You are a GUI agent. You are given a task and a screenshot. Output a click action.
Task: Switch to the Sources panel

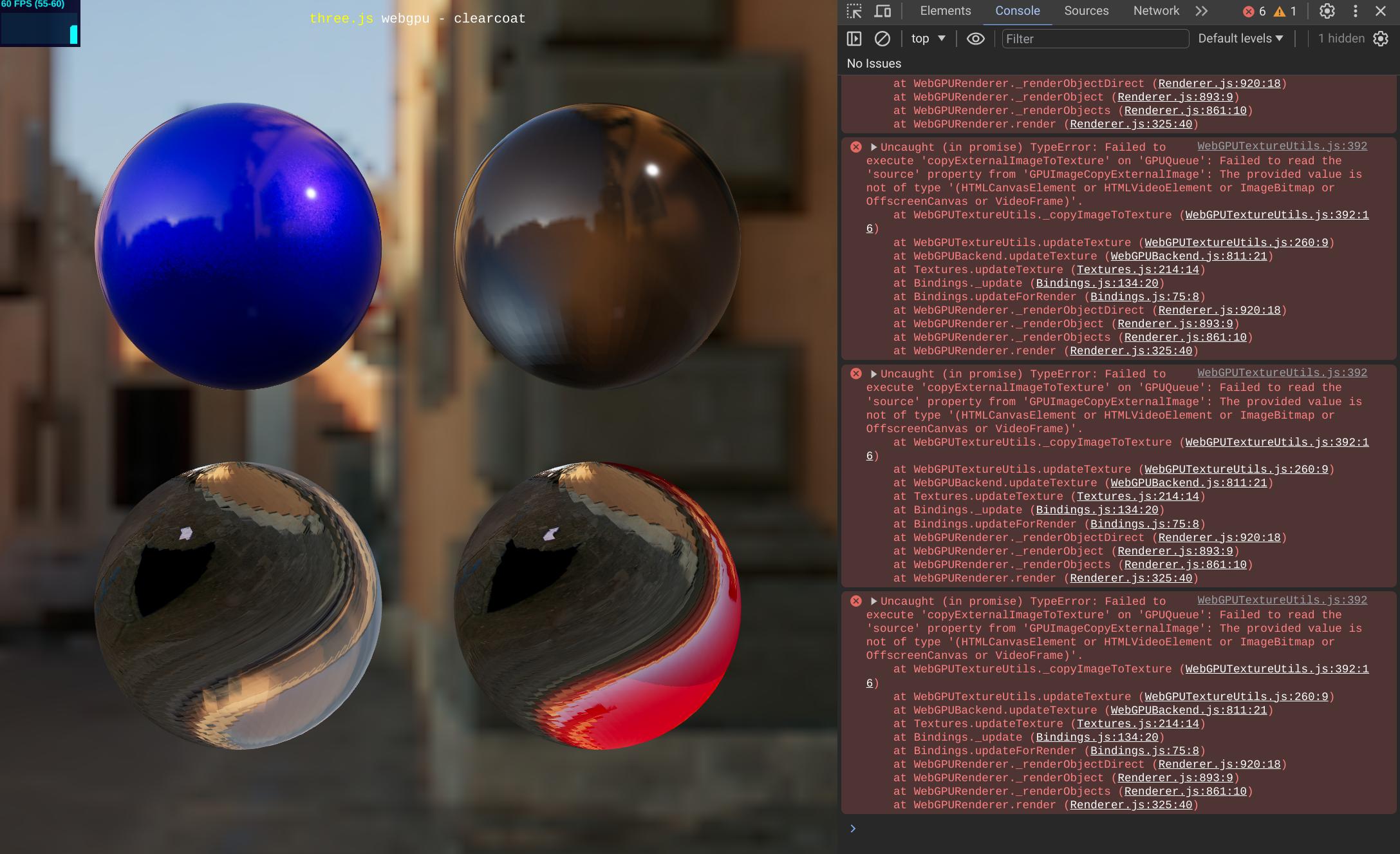(x=1086, y=11)
